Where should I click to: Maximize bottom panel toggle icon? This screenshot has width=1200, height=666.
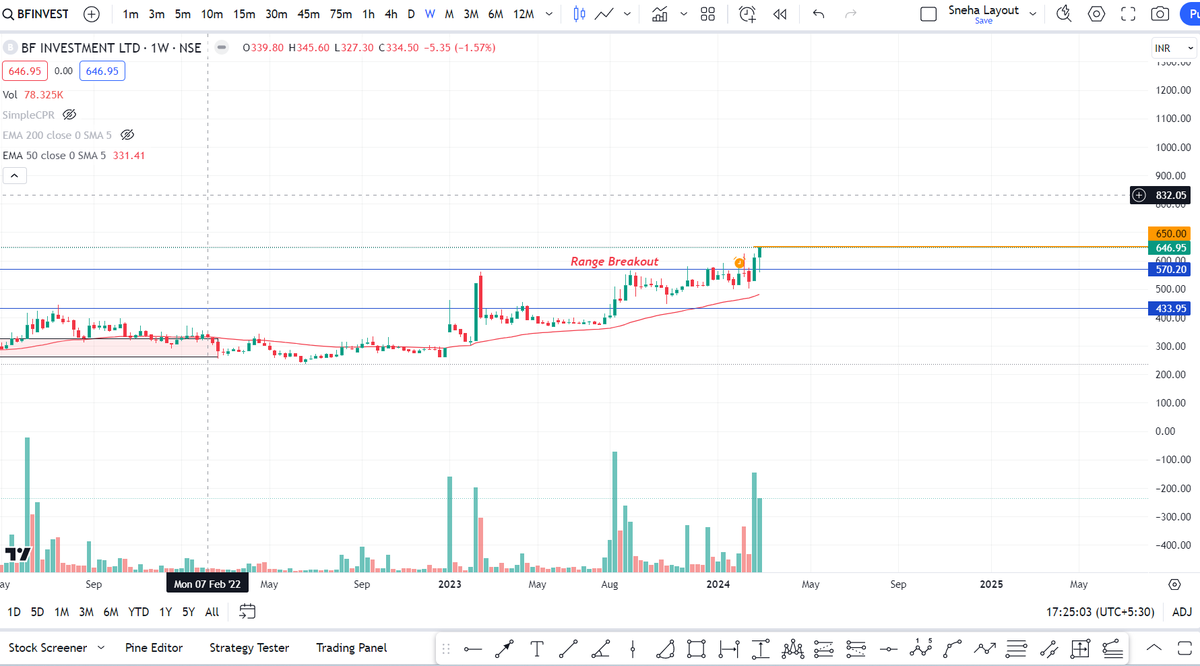(1184, 648)
